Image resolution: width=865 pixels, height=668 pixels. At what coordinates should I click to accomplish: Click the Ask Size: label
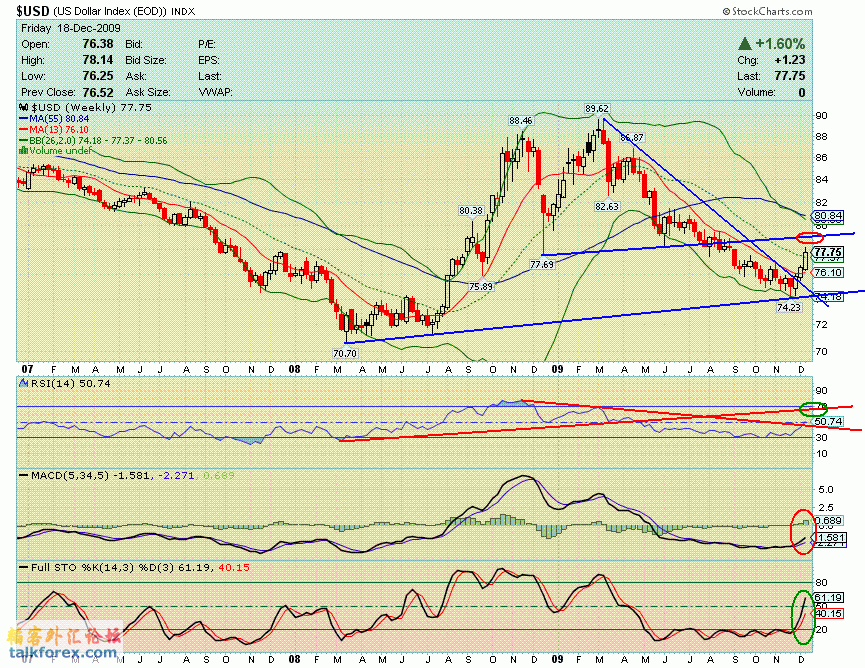148,92
